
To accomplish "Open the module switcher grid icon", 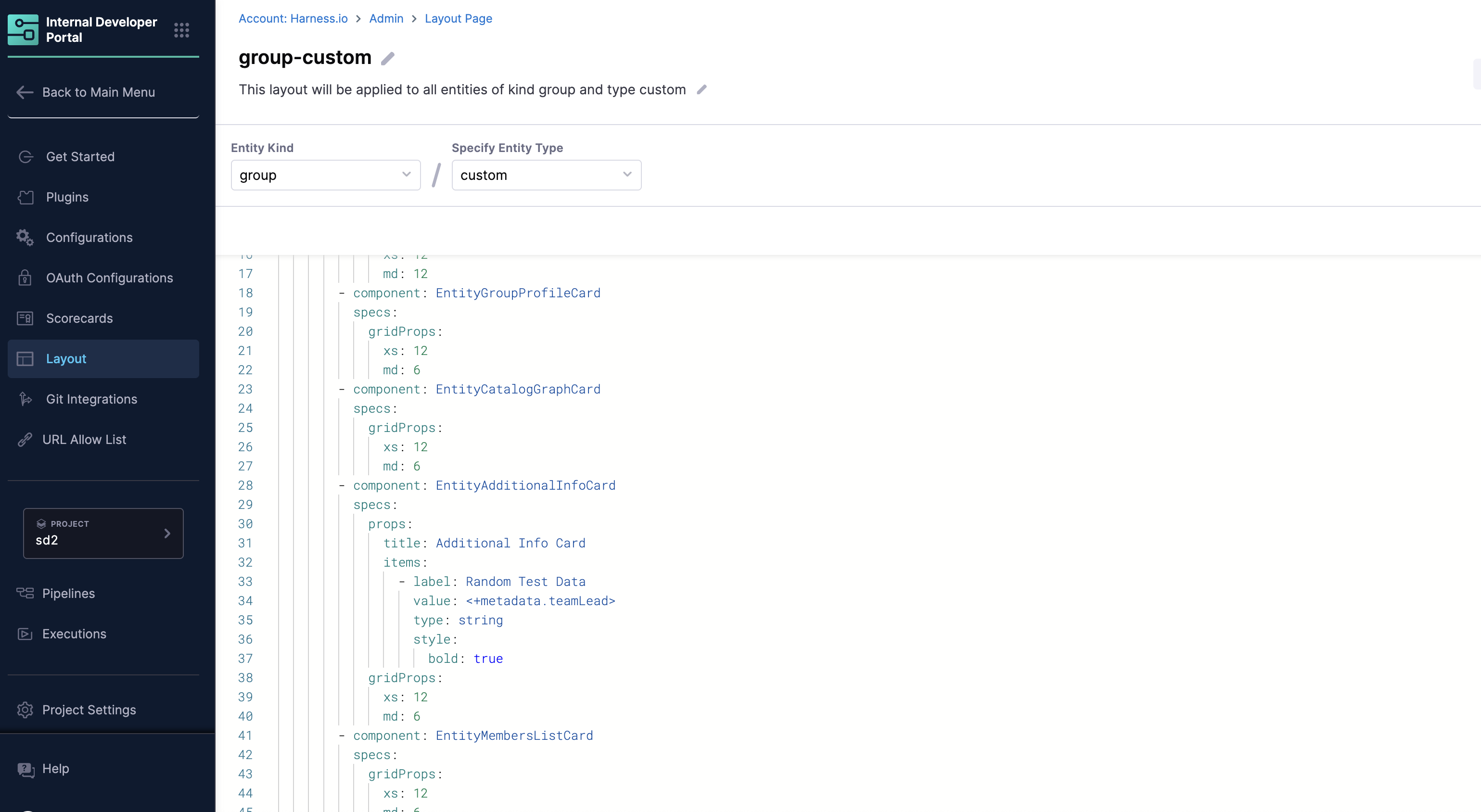I will (x=182, y=30).
